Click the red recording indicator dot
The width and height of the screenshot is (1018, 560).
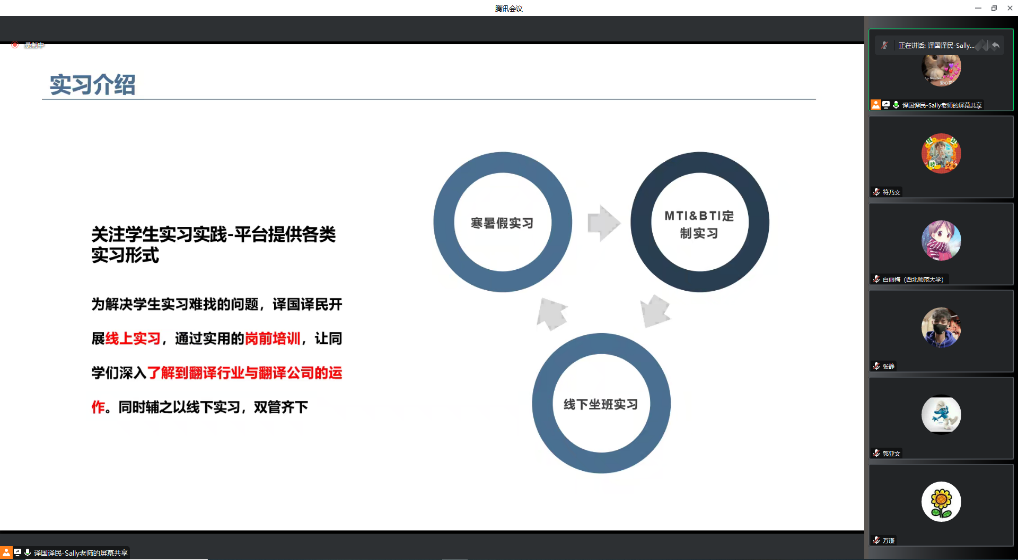click(14, 44)
